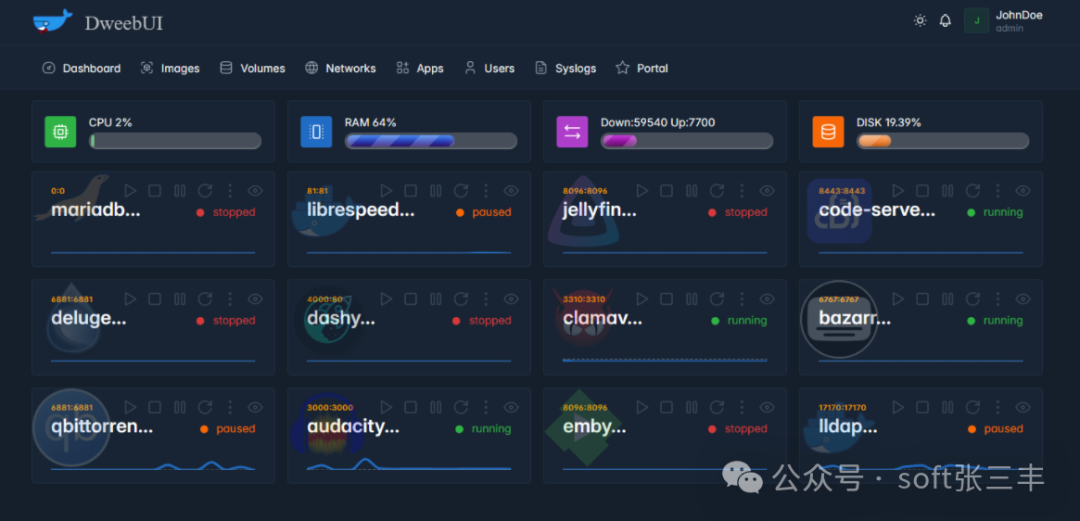Screen dimensions: 1080x521
Task: Open the three-dot menu on emby card
Action: coord(742,407)
